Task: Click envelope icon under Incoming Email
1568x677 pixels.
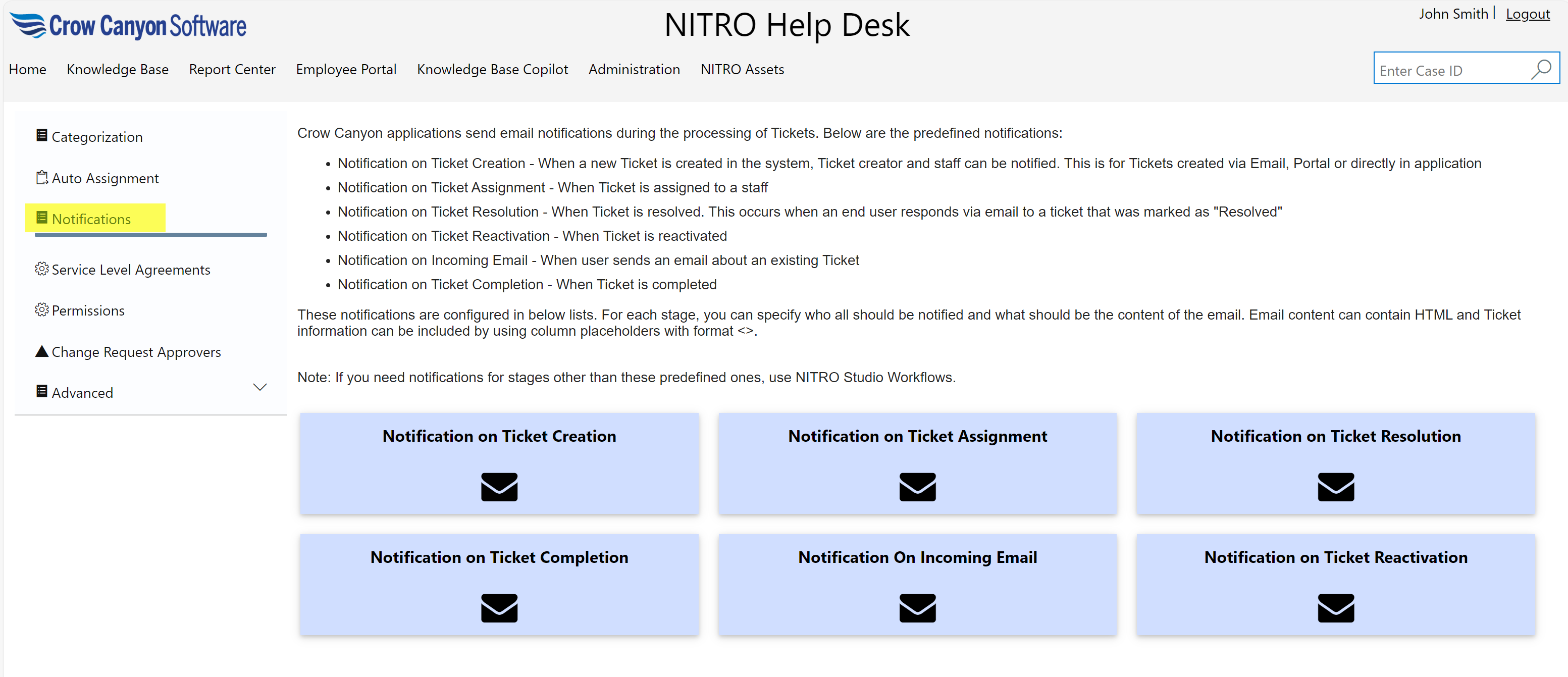Action: [x=917, y=608]
